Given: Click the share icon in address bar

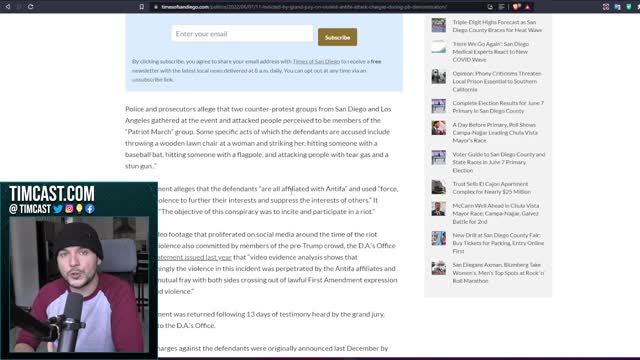Looking at the screenshot, I should (x=490, y=7).
